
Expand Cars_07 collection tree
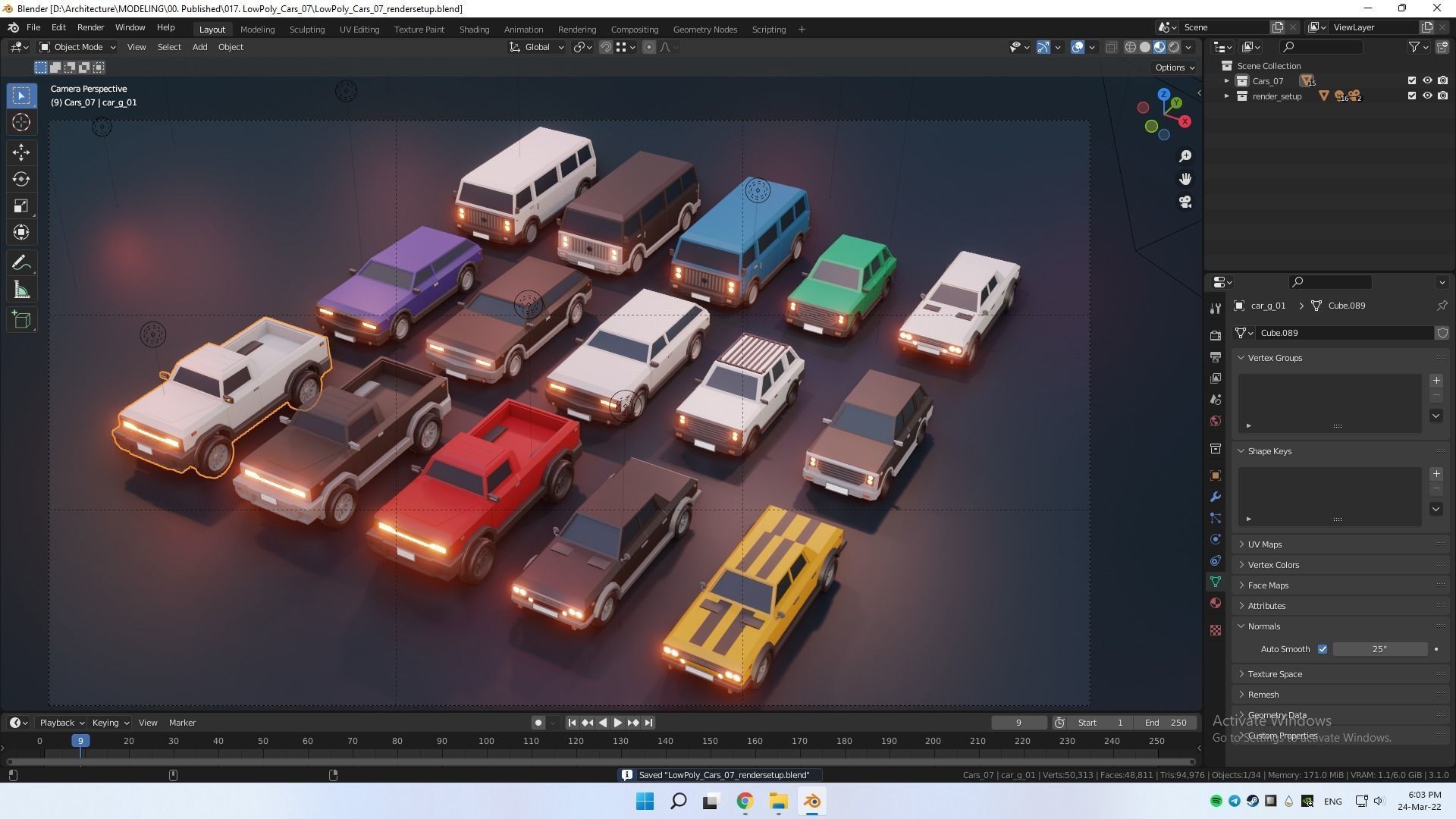click(x=1226, y=80)
